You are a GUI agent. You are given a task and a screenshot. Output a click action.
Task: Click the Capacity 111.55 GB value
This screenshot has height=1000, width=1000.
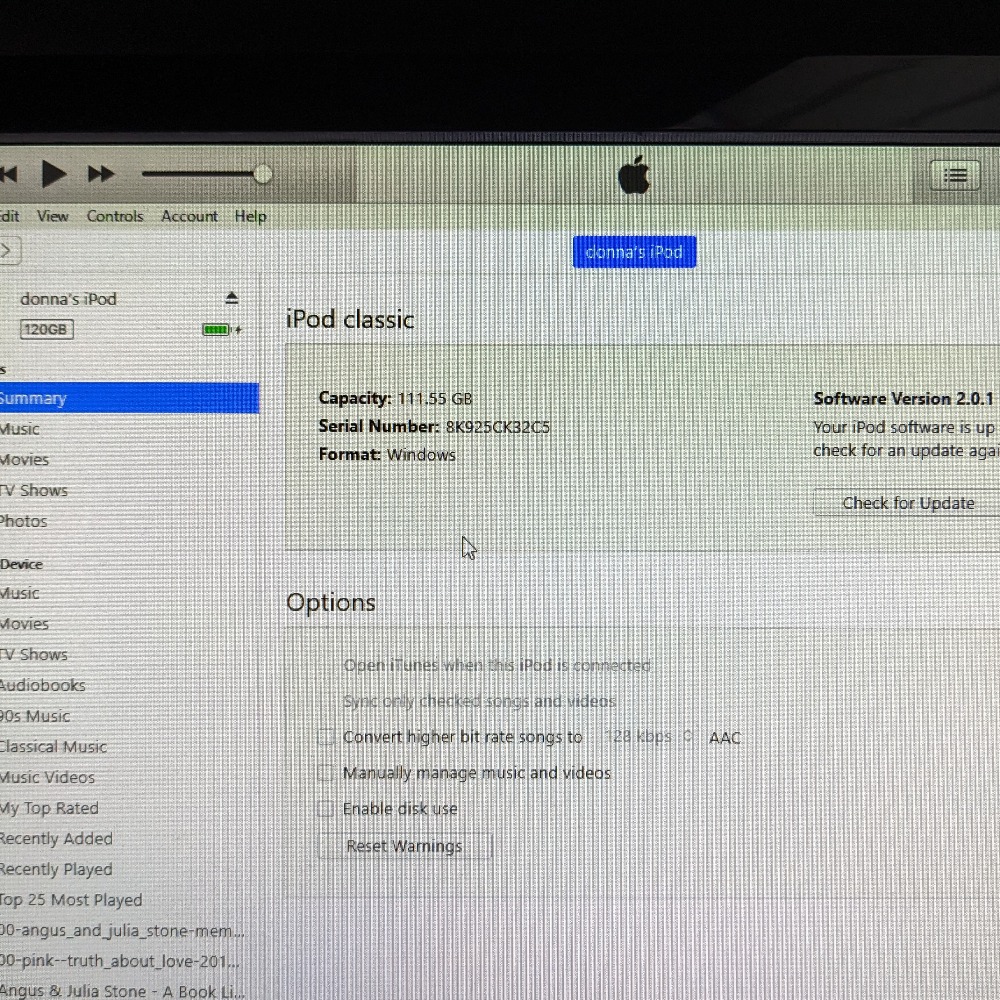tap(435, 399)
